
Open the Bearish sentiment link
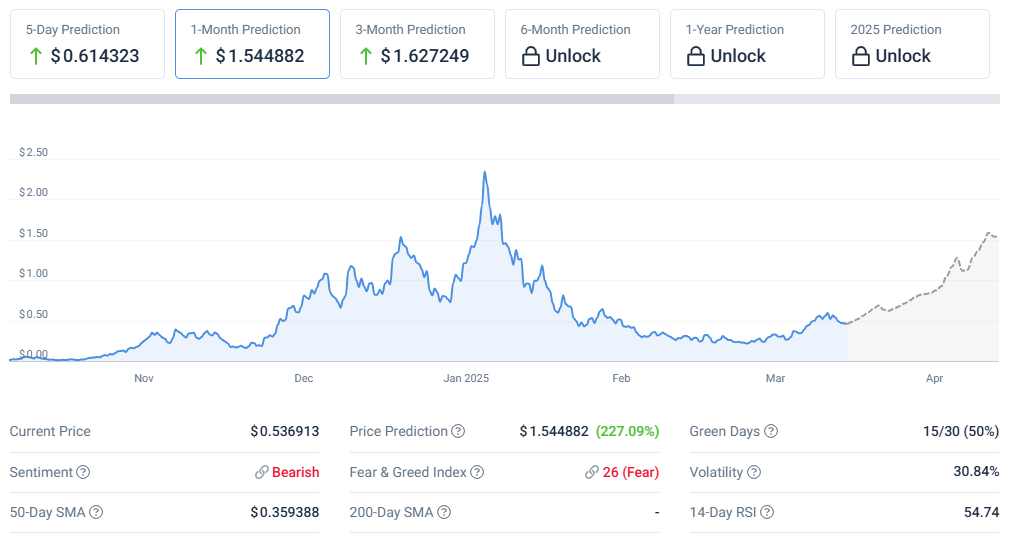pyautogui.click(x=296, y=472)
